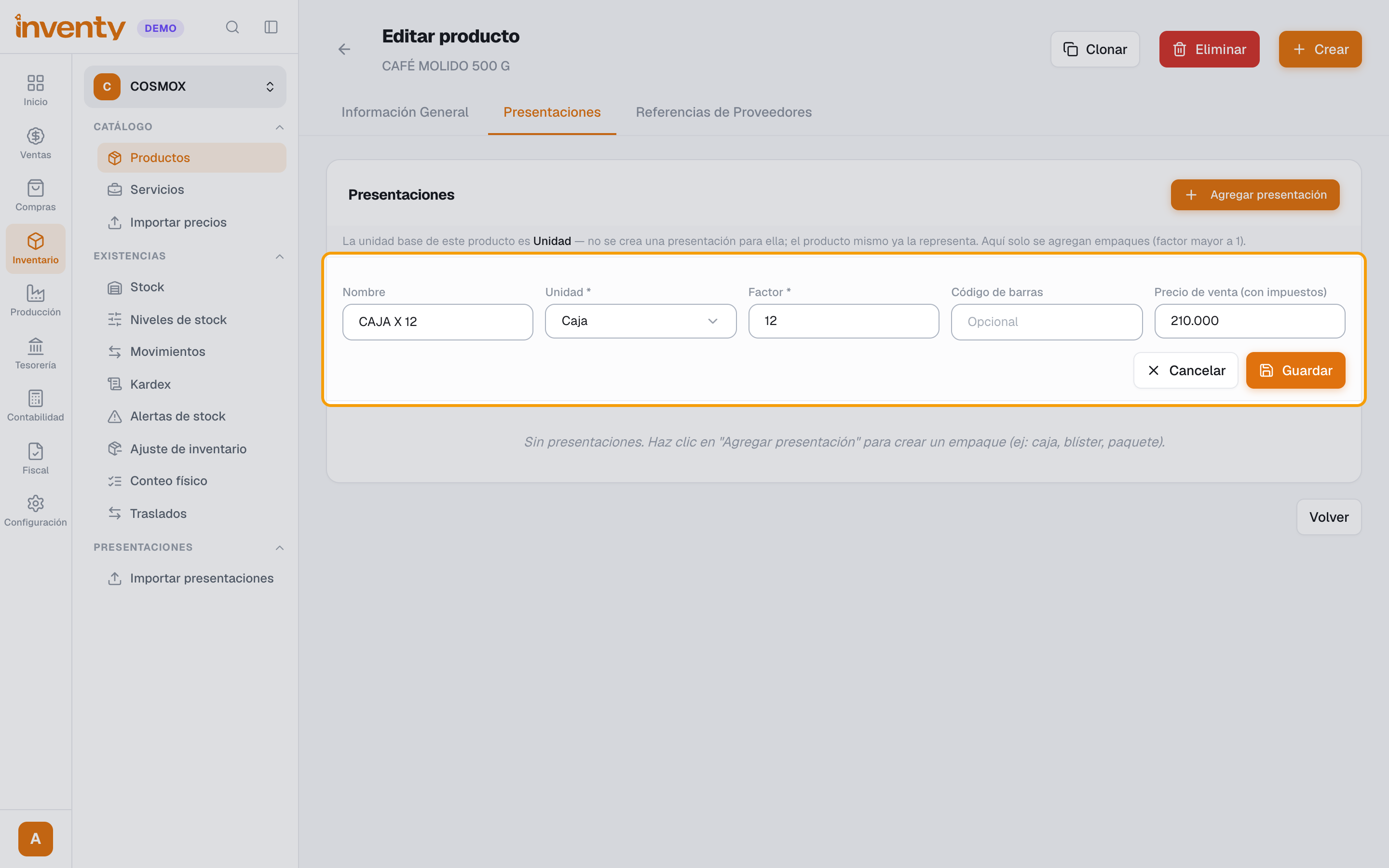Click the Guardar button
Screen dimensions: 1389x868
[x=1295, y=370]
